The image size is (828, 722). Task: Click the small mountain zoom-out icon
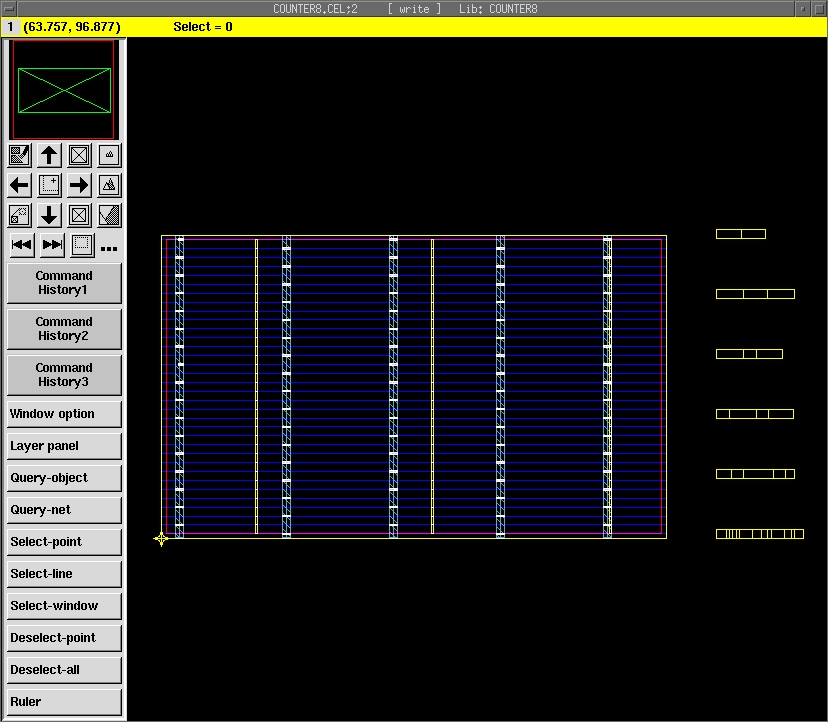[109, 155]
